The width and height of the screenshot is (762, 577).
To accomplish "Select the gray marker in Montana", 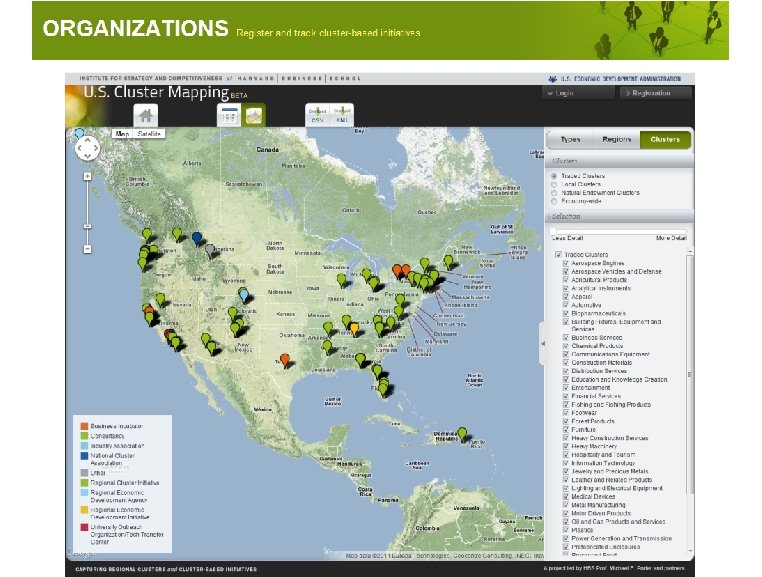I will click(x=209, y=251).
